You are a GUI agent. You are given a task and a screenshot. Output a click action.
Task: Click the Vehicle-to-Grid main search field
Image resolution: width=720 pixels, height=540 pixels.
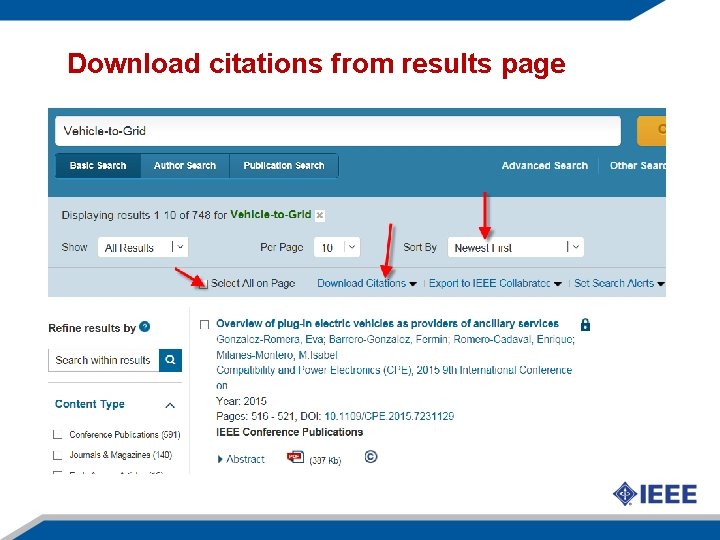[x=338, y=131]
